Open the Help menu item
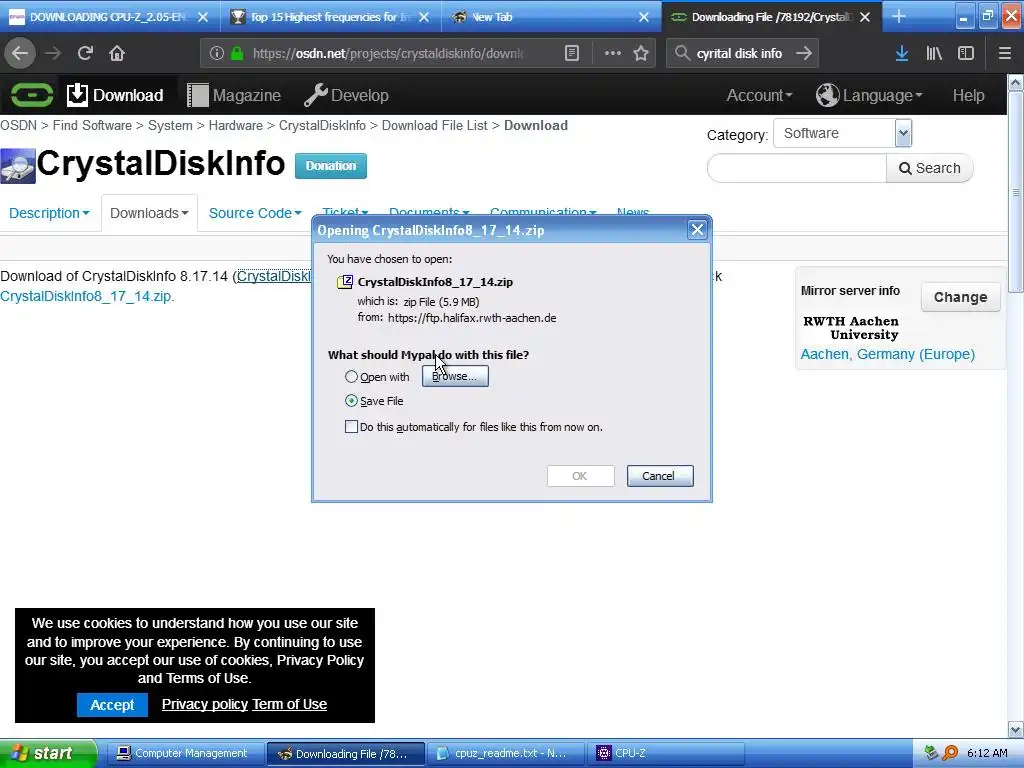The image size is (1024, 768). point(968,95)
